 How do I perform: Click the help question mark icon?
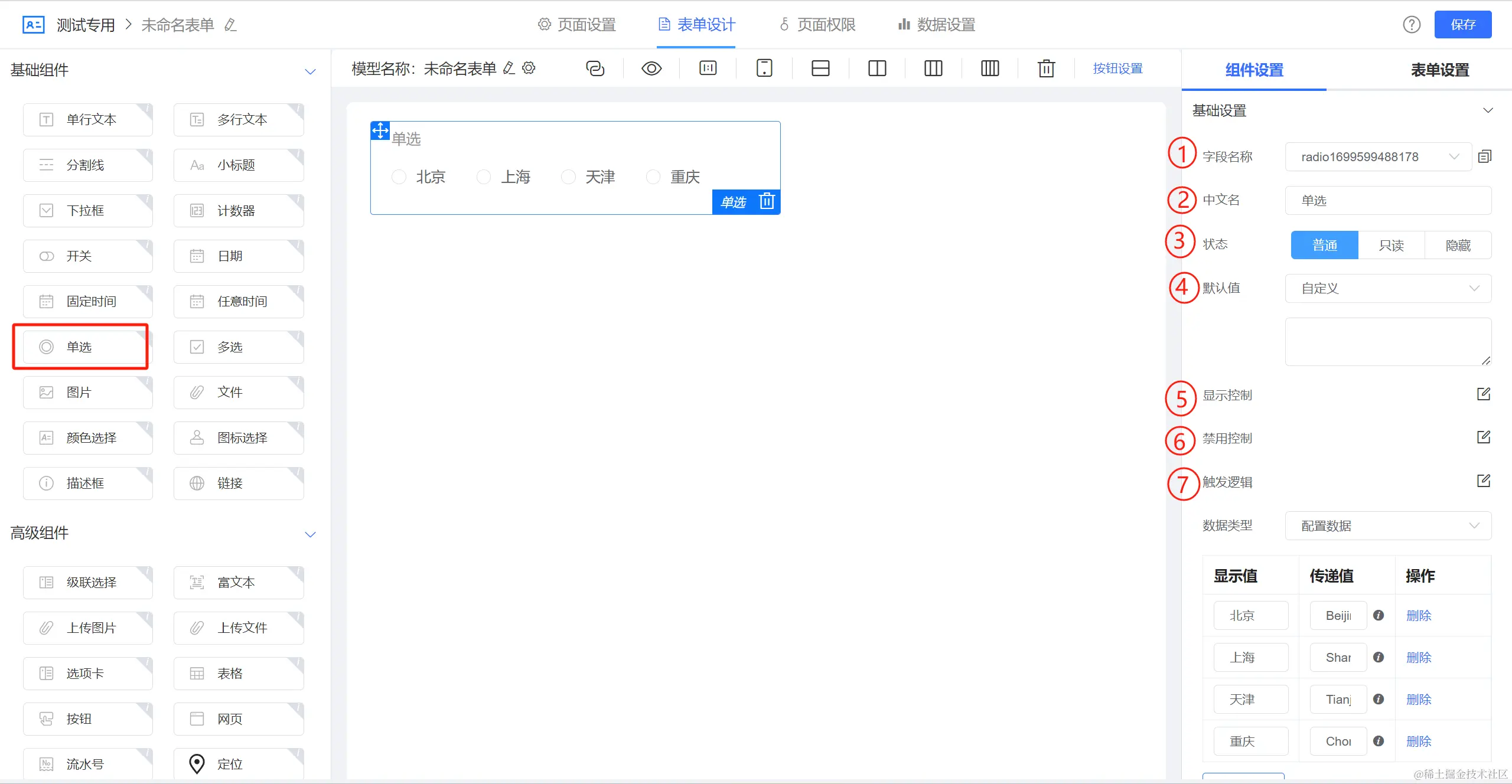pos(1412,25)
